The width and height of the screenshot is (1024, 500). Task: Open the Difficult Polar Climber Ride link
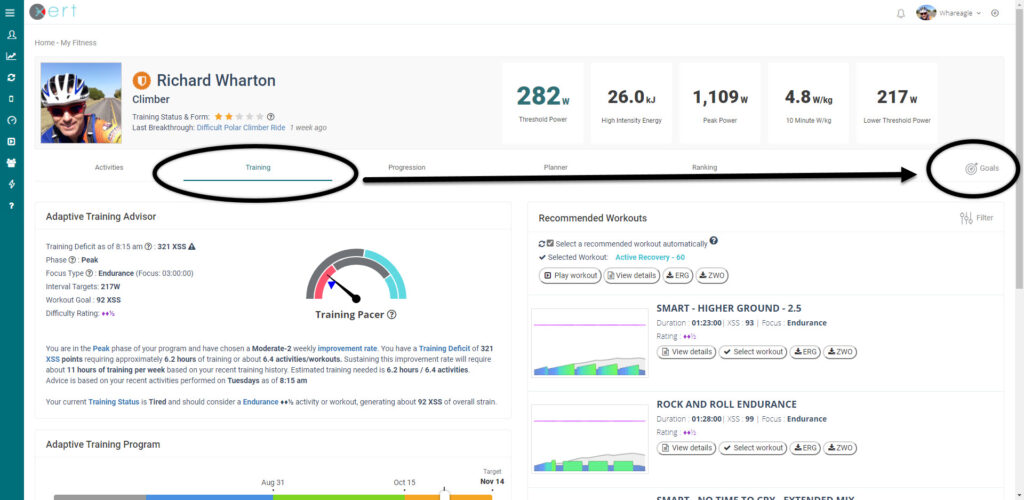[x=241, y=128]
